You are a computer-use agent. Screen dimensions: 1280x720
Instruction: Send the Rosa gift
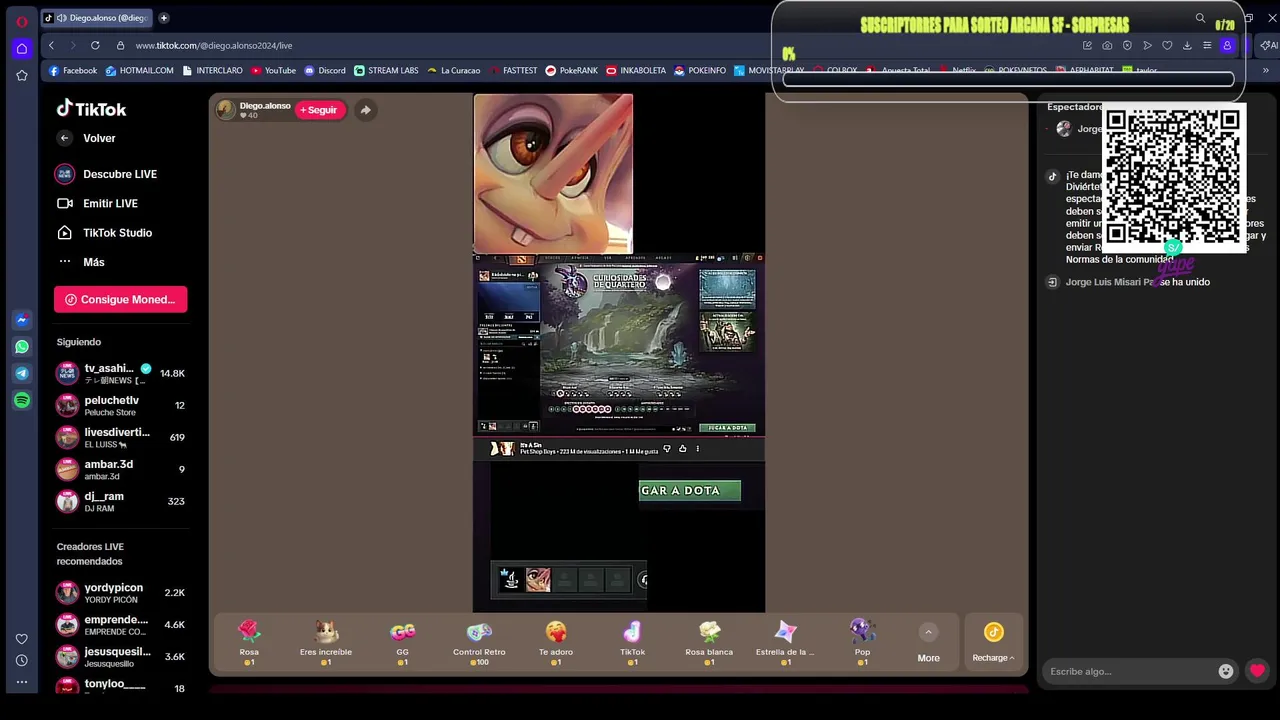249,643
